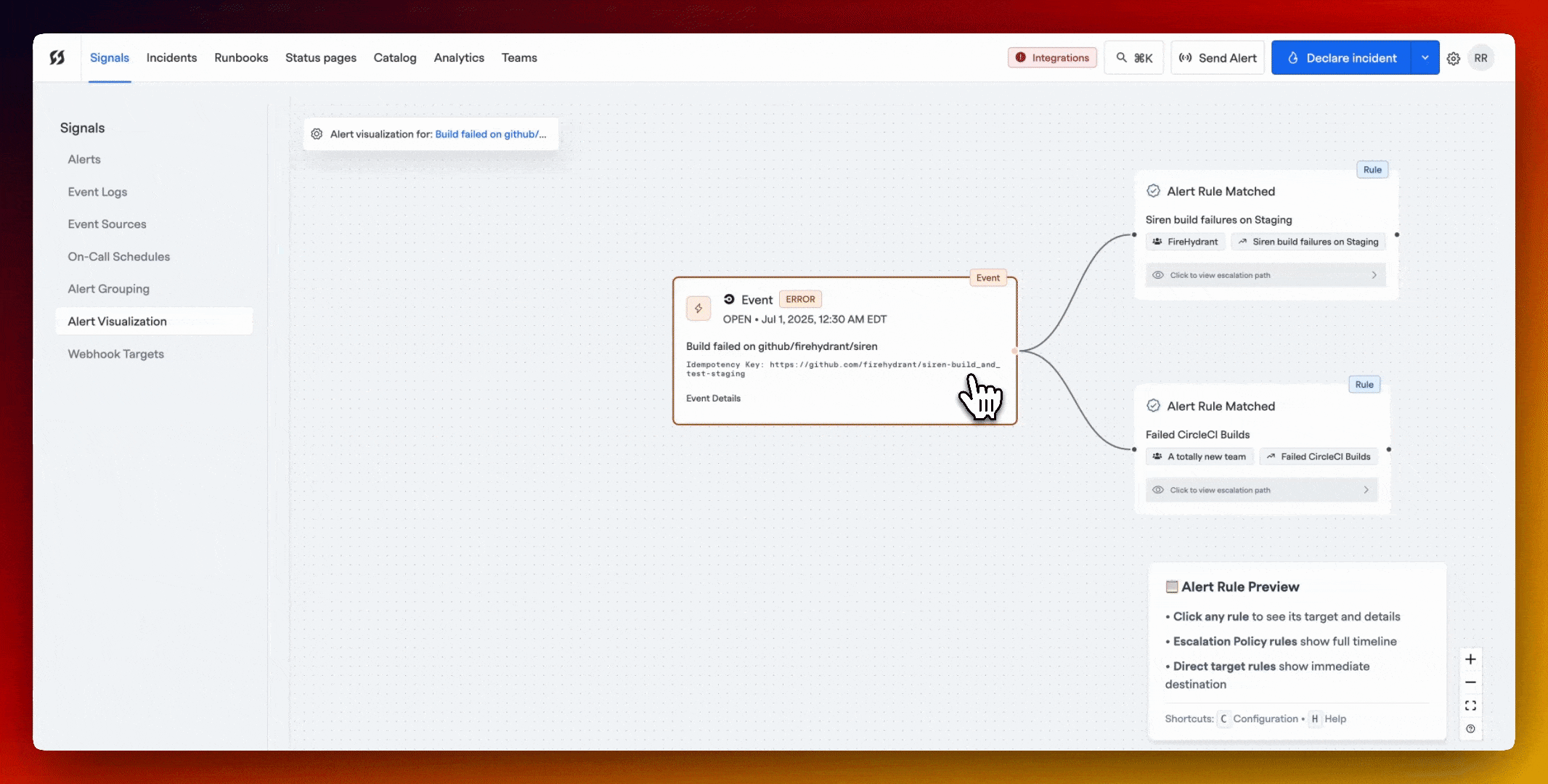Click the C Configuration shortcut key
Viewport: 1548px width, 784px height.
[1223, 719]
